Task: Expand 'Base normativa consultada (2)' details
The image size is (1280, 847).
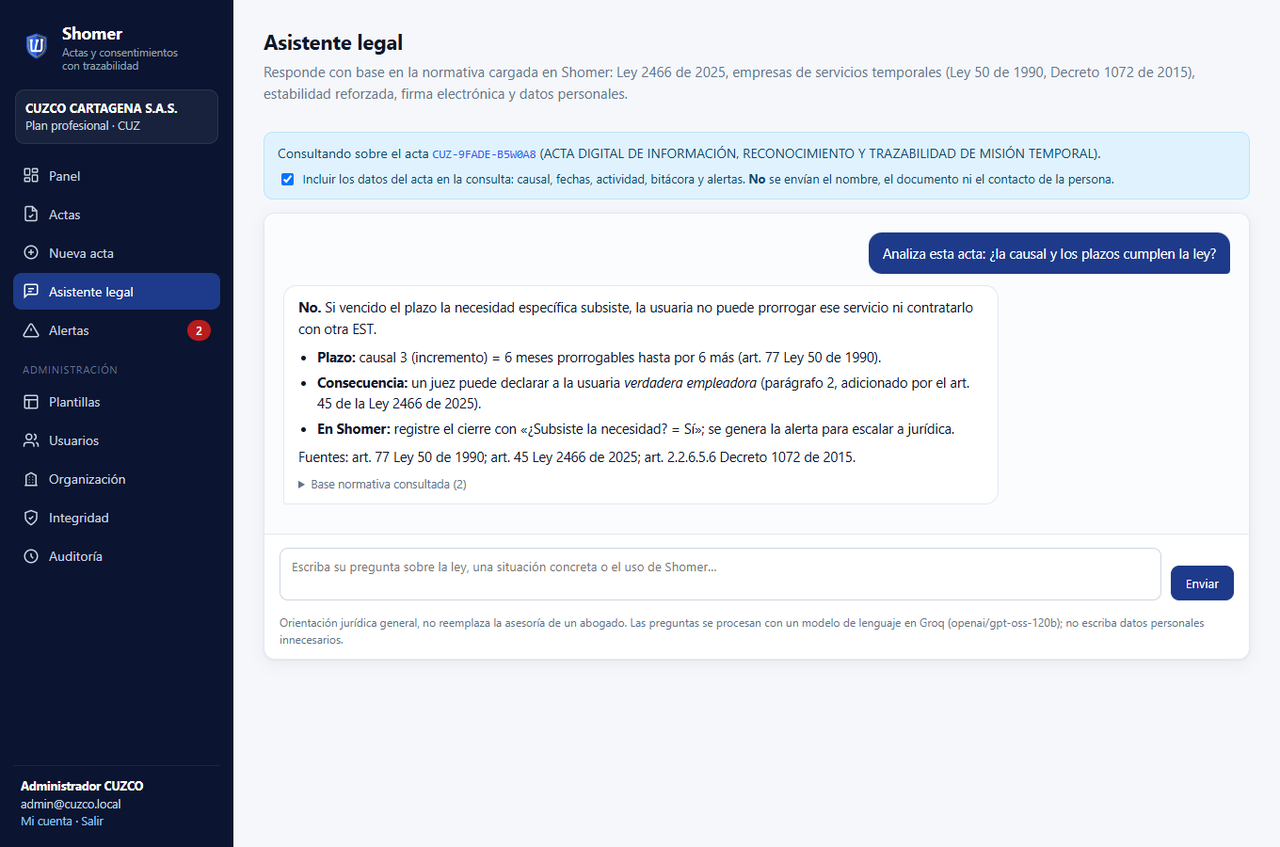Action: [x=383, y=484]
